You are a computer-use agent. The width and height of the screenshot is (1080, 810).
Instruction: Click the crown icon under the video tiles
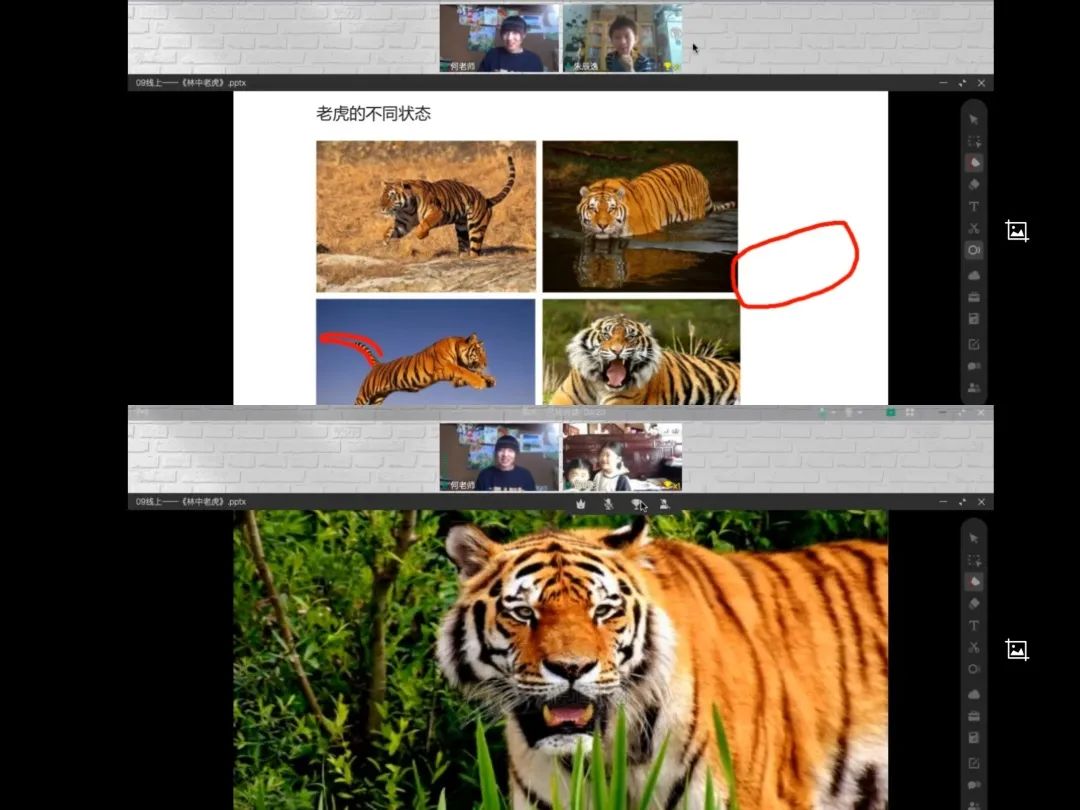pyautogui.click(x=581, y=504)
